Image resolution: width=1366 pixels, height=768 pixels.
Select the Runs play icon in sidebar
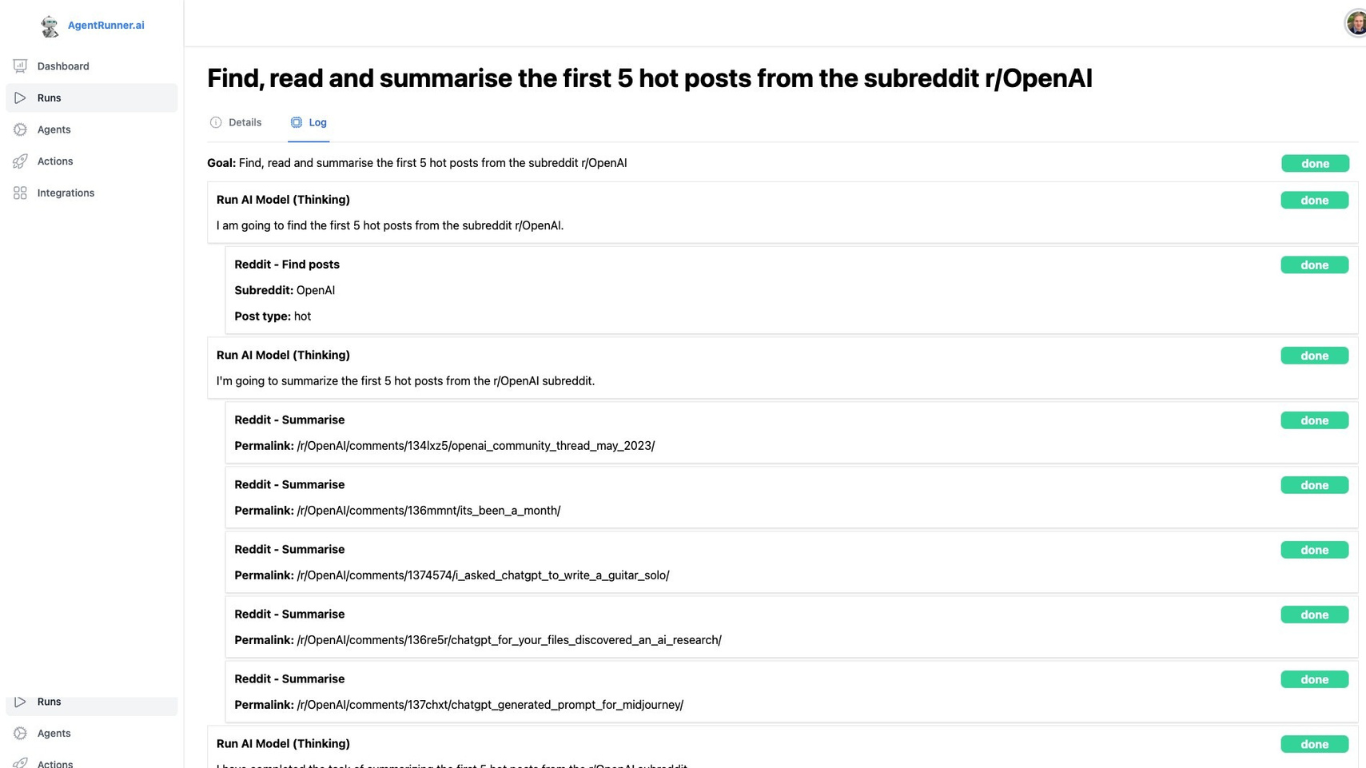pos(18,97)
